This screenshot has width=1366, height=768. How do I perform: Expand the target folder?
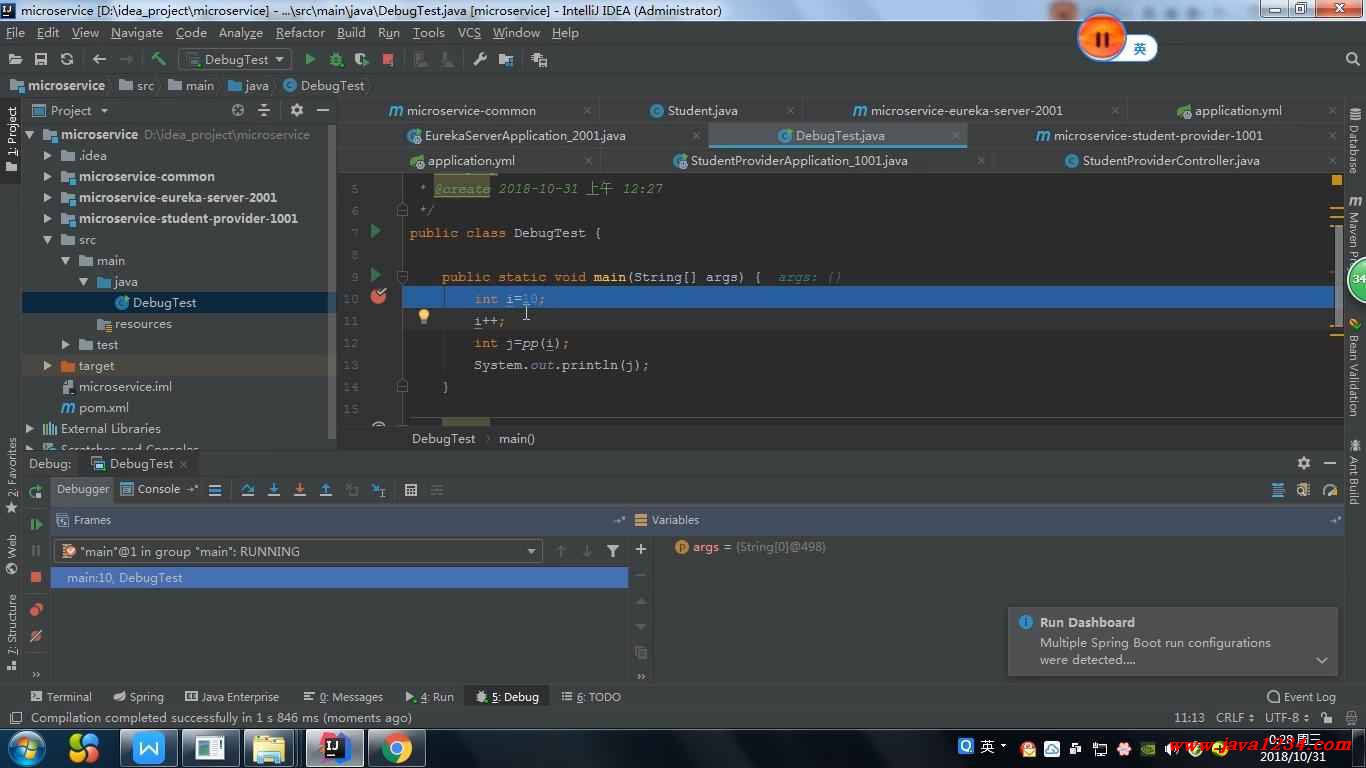(47, 365)
